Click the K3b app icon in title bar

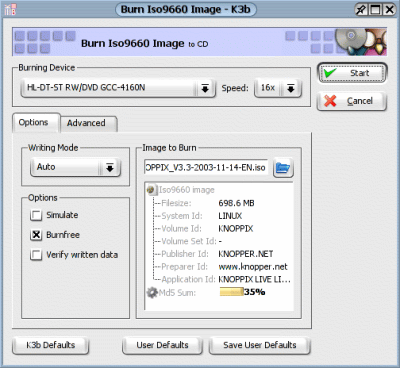[10, 10]
